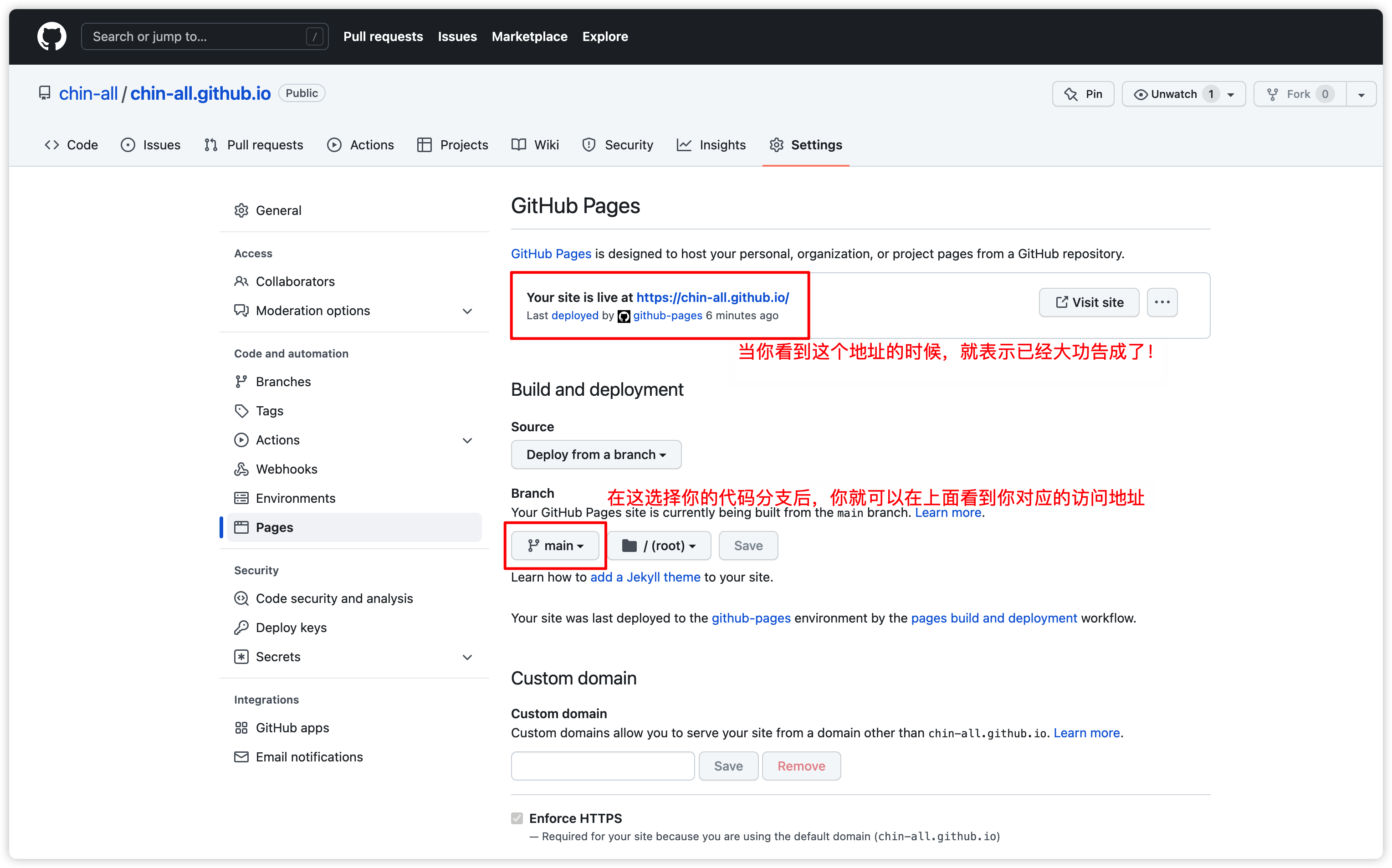Click the Custom domain text field
The image size is (1392, 868).
(602, 766)
